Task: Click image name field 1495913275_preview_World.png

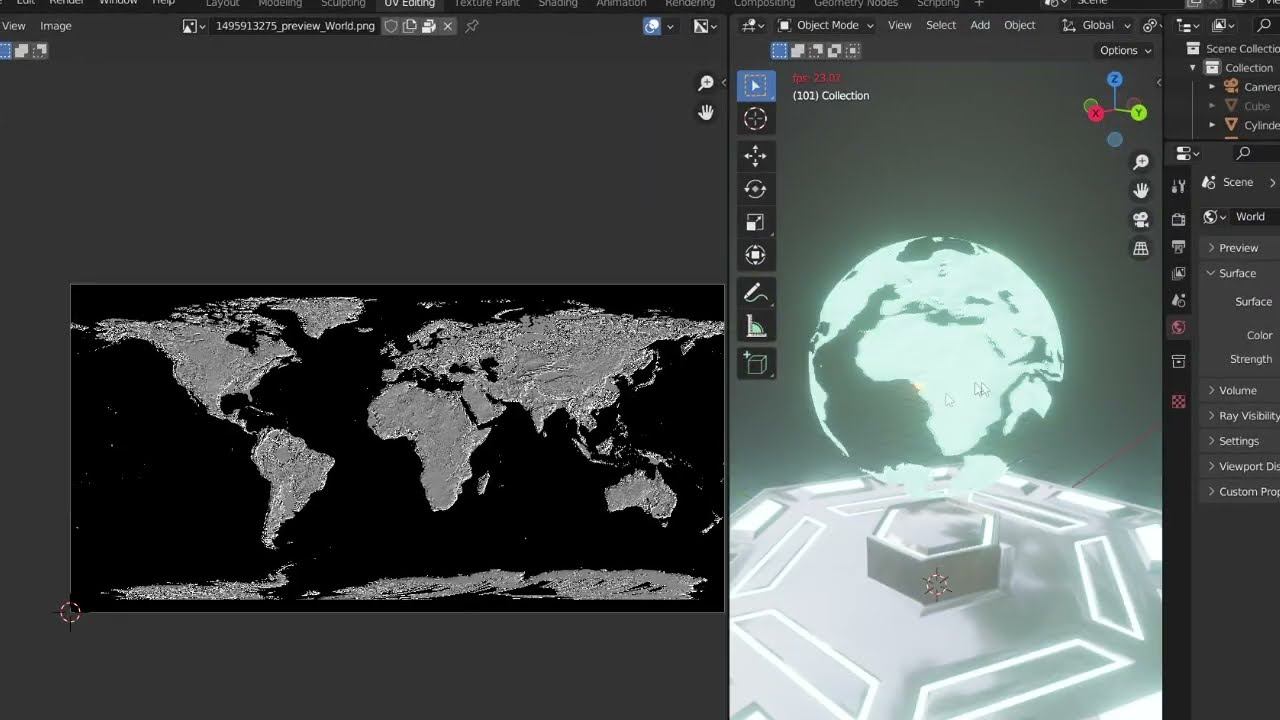Action: click(x=295, y=26)
